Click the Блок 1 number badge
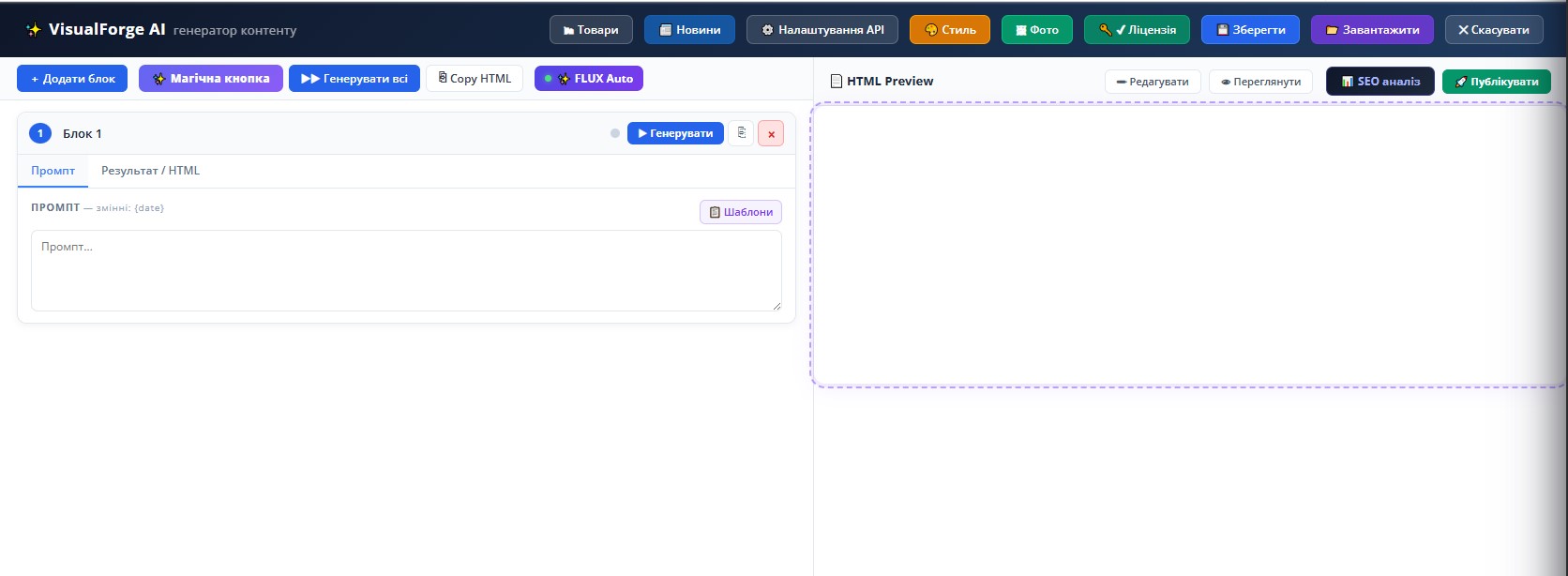This screenshot has width=1568, height=576. pos(40,133)
